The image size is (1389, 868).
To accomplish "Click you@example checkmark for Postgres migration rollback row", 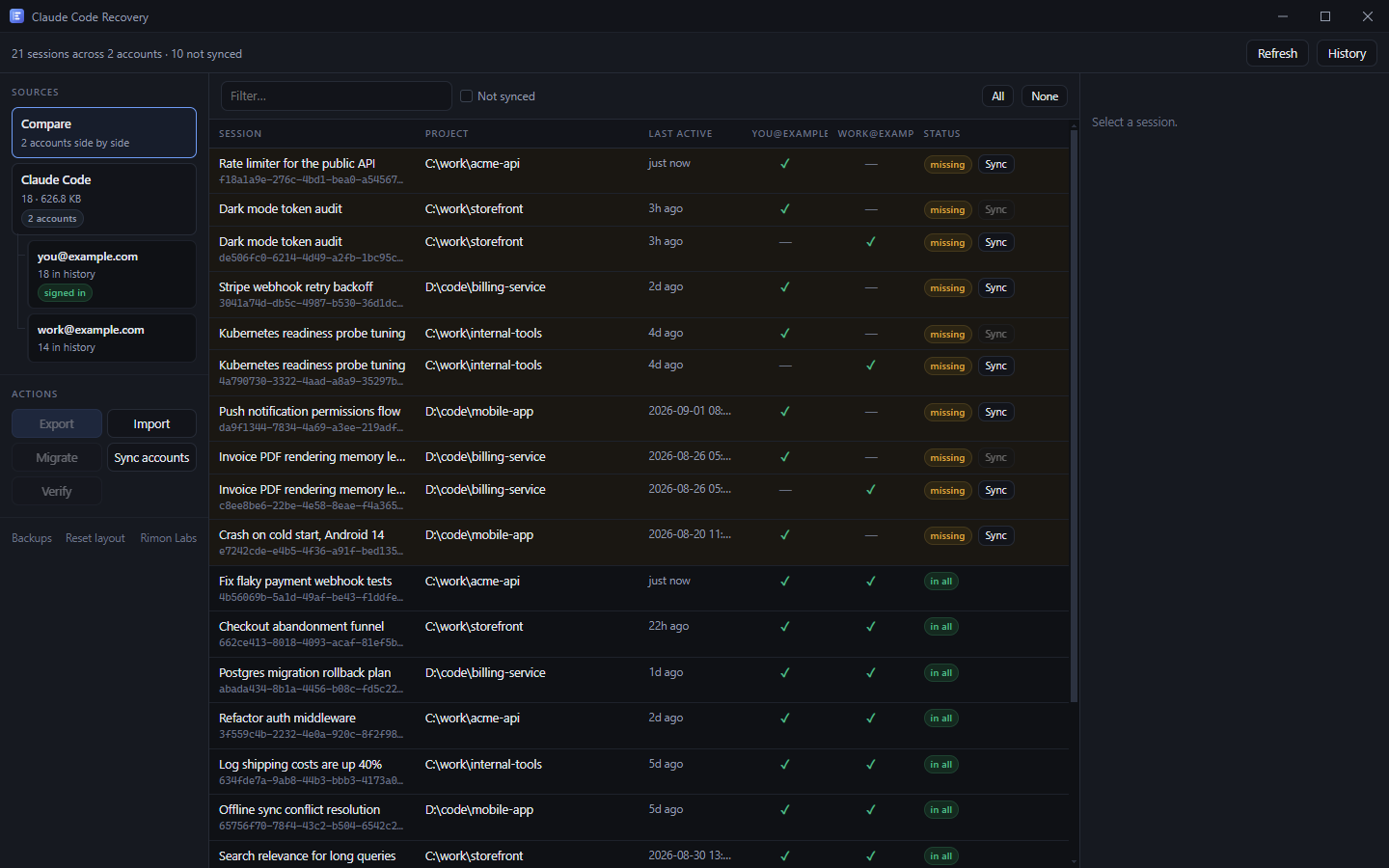I will [785, 673].
